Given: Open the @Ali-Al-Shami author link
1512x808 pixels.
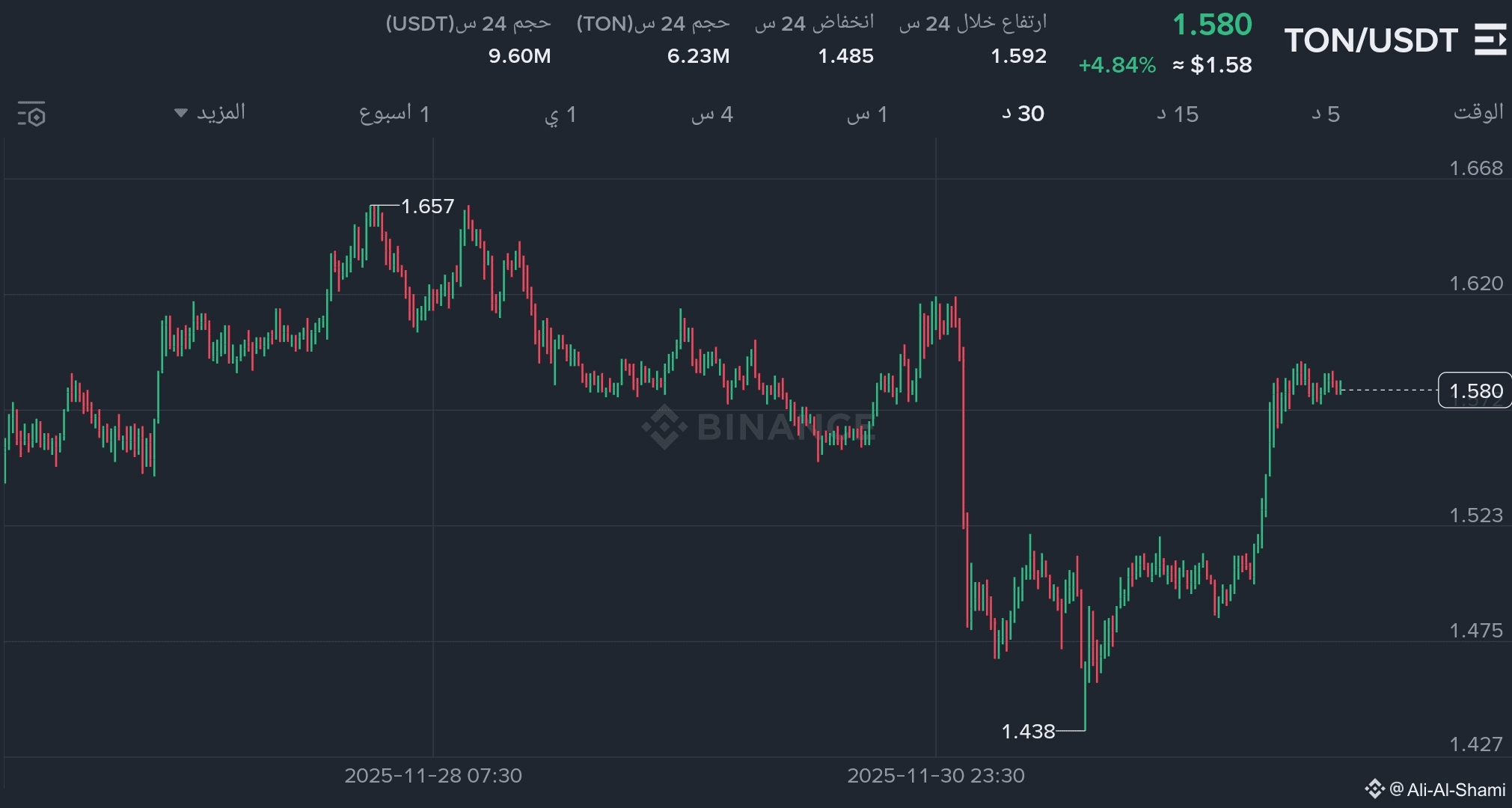Looking at the screenshot, I should (x=1448, y=789).
